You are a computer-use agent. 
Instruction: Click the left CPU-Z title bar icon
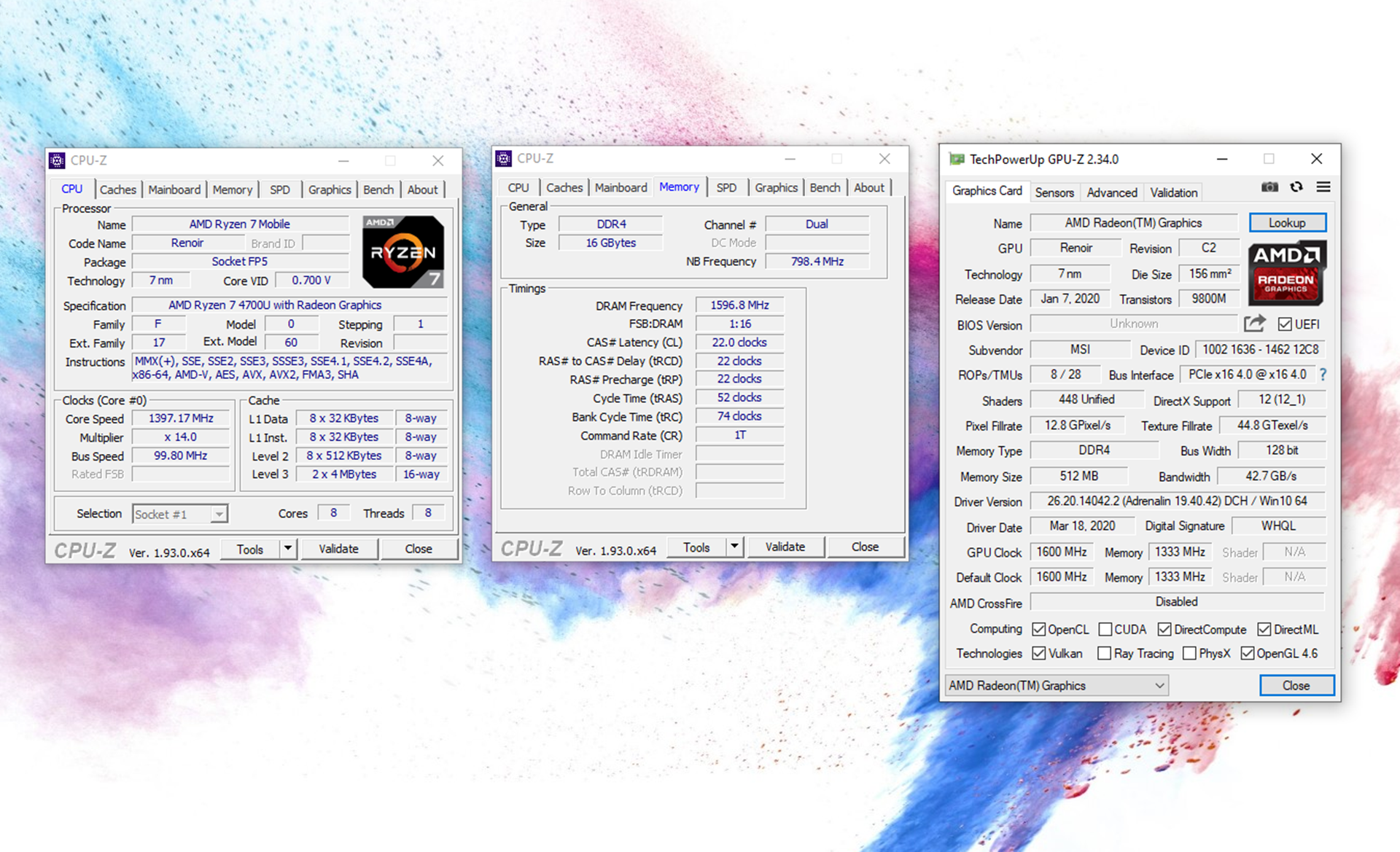click(58, 160)
